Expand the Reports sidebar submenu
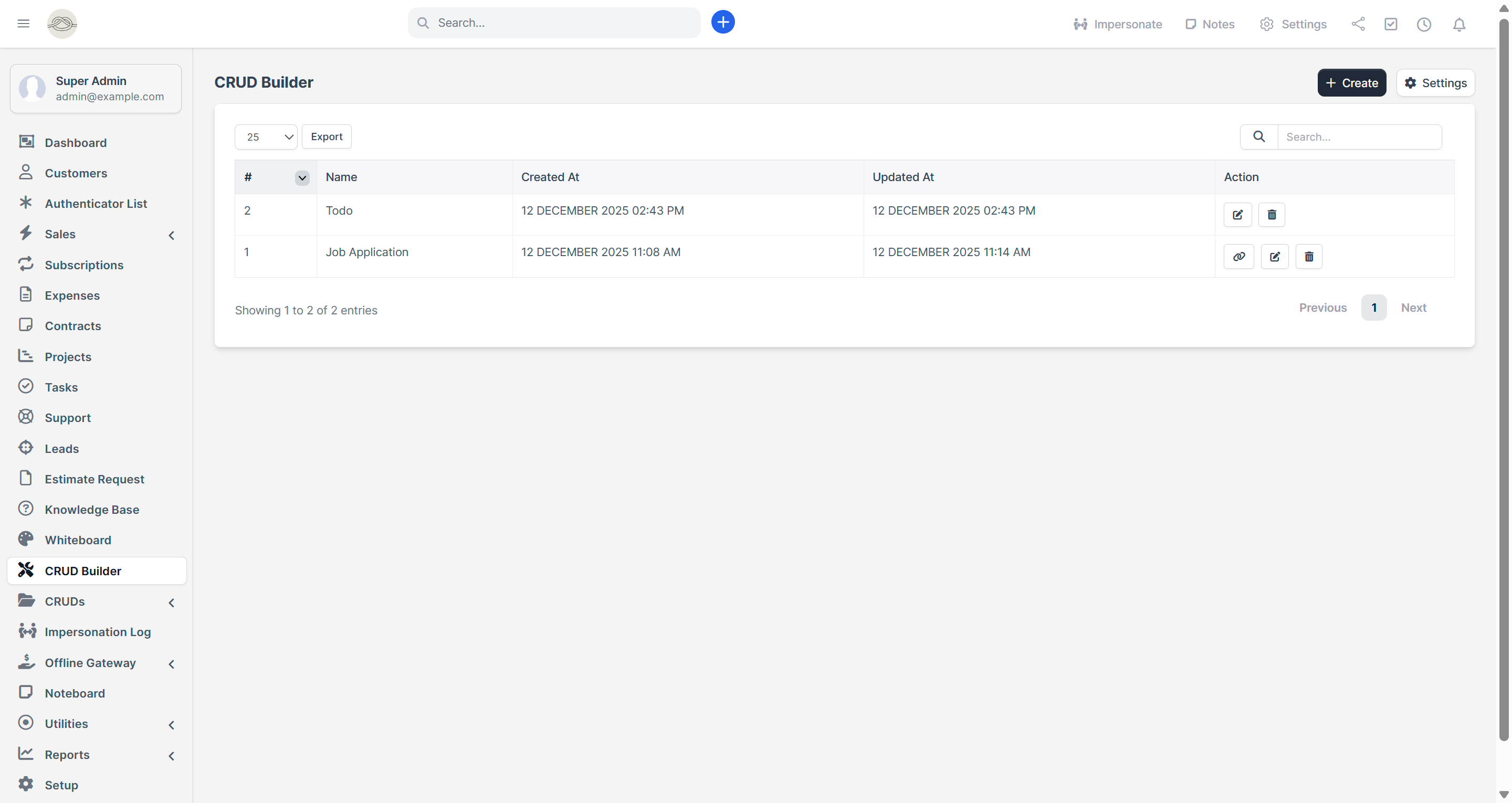 coord(171,756)
